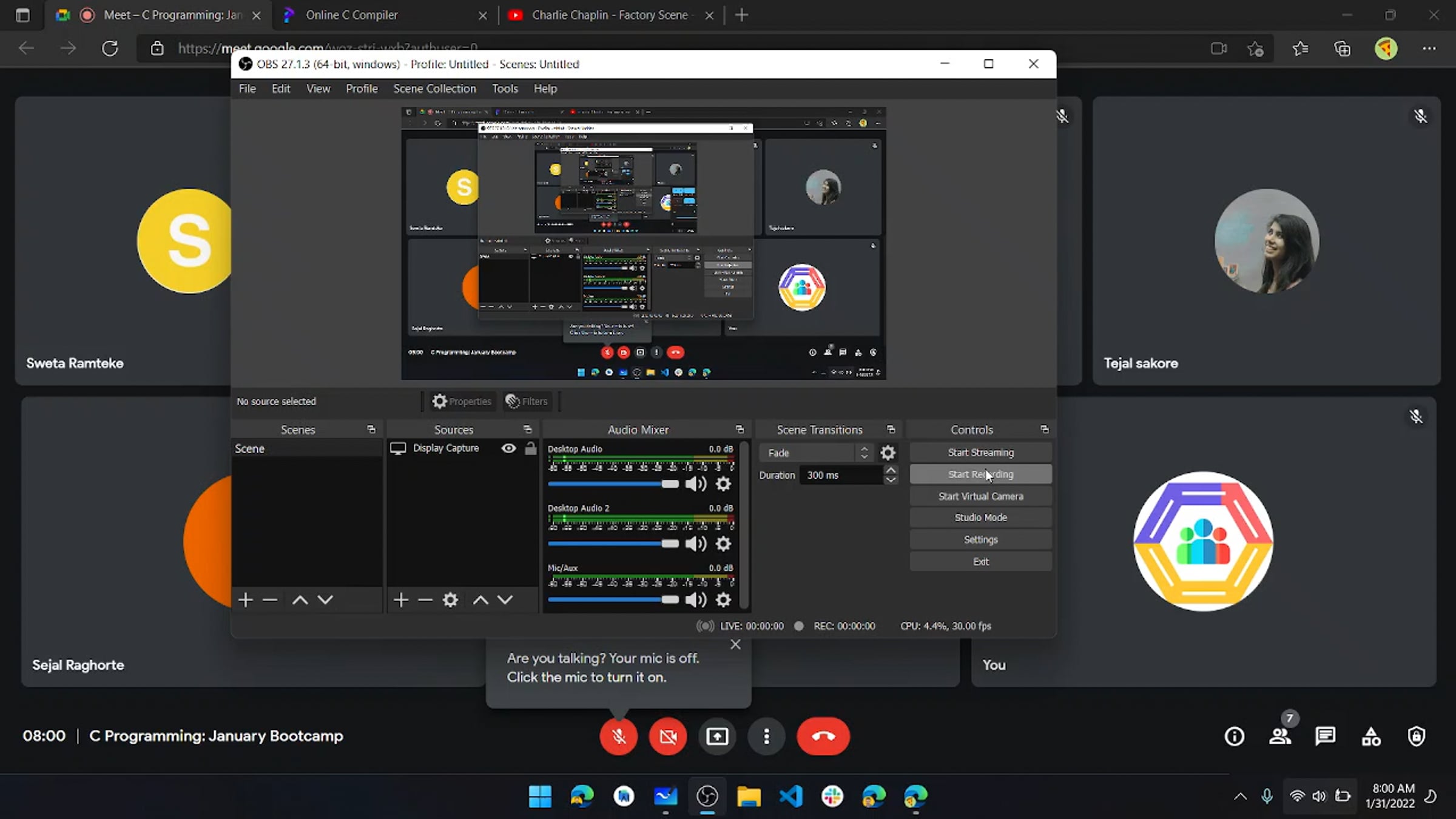Show participants list in Meet
This screenshot has width=1456, height=819.
pyautogui.click(x=1280, y=736)
